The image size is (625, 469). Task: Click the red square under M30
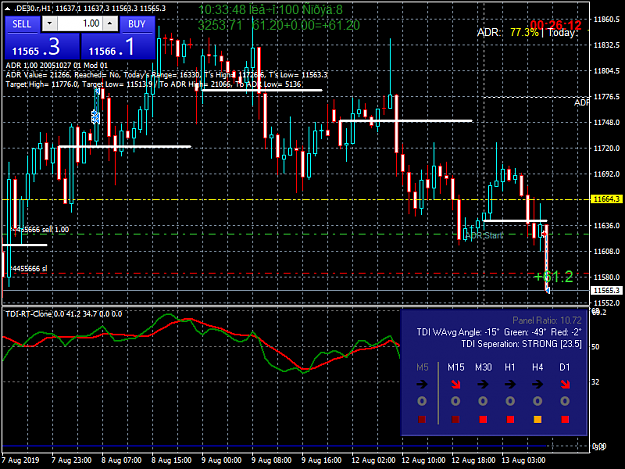[483, 419]
